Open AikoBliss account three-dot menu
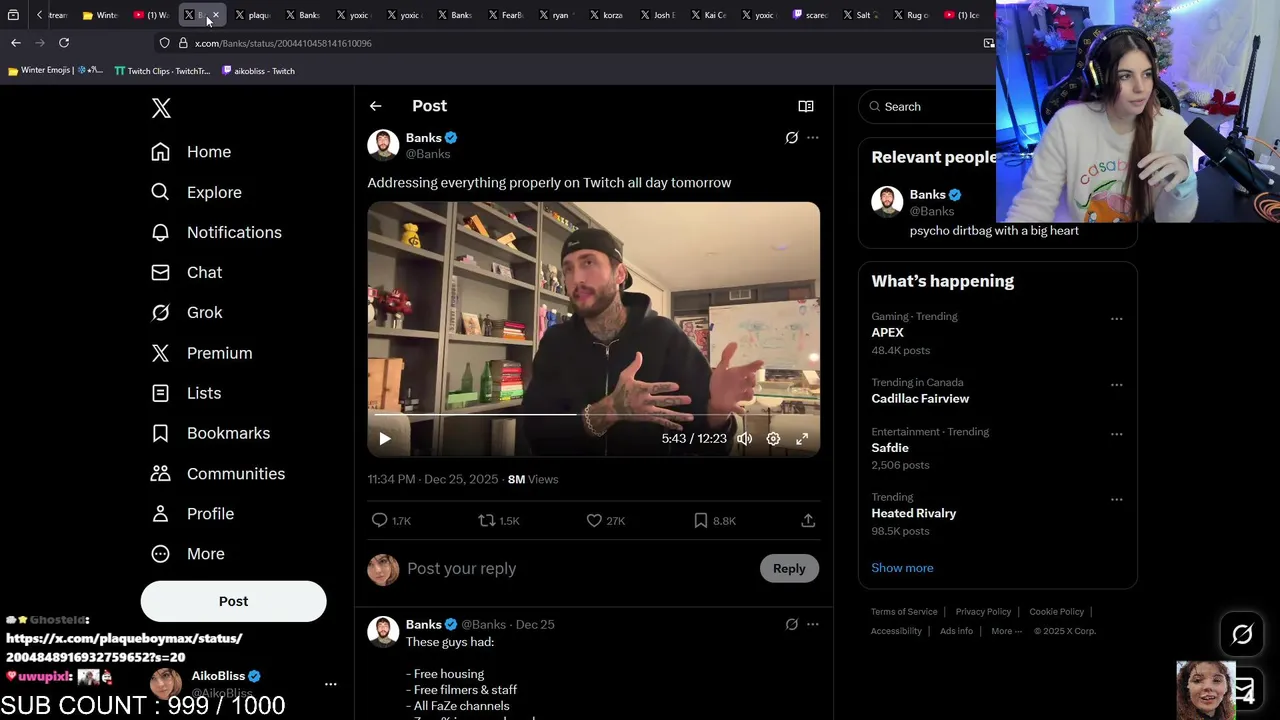The width and height of the screenshot is (1280, 720). [x=331, y=684]
